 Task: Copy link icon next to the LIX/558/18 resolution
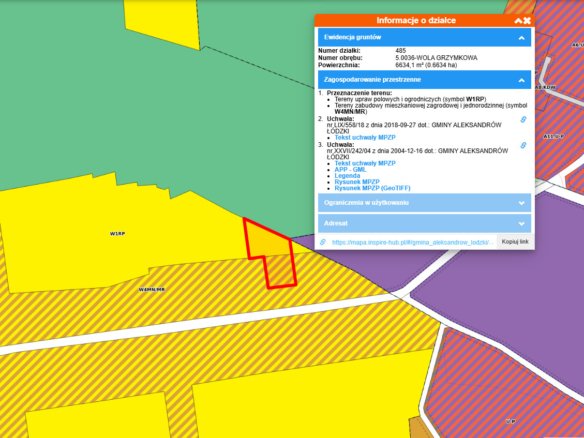(x=523, y=120)
